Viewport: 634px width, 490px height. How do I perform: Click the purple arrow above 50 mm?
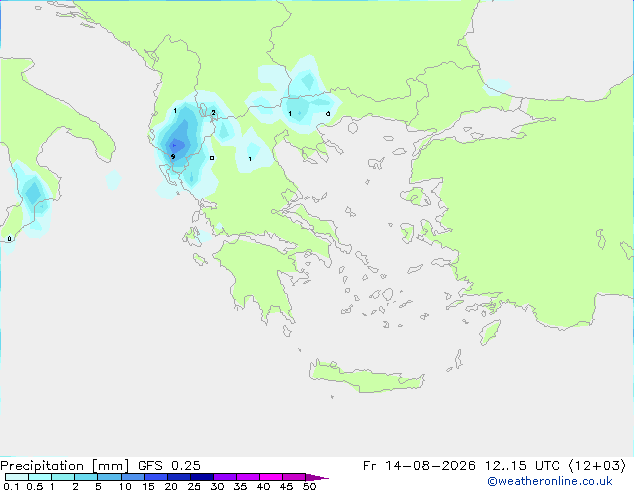click(317, 477)
